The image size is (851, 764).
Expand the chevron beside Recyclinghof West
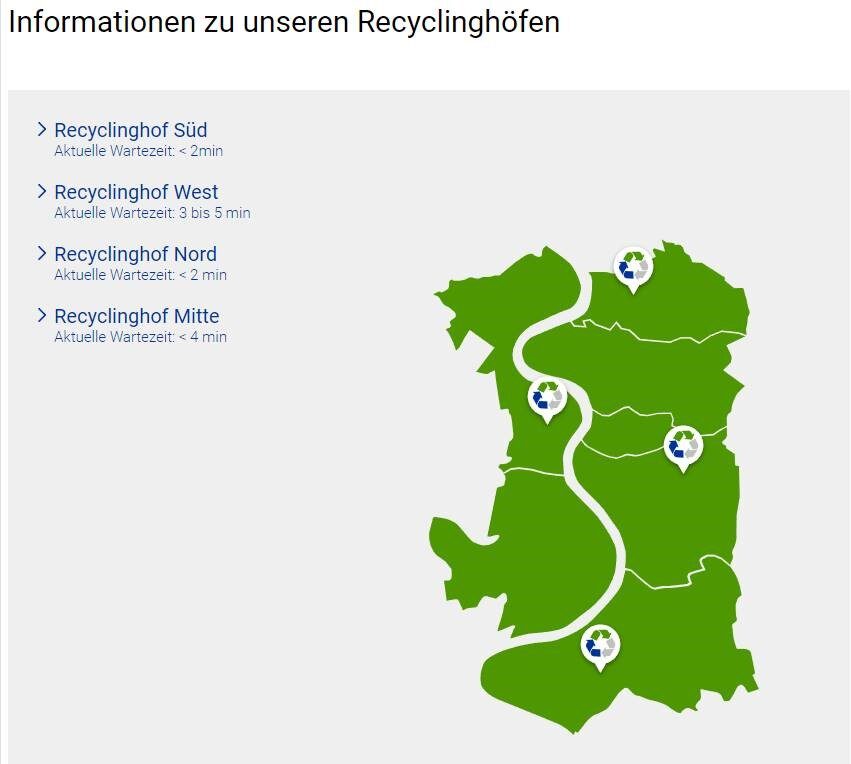coord(42,191)
